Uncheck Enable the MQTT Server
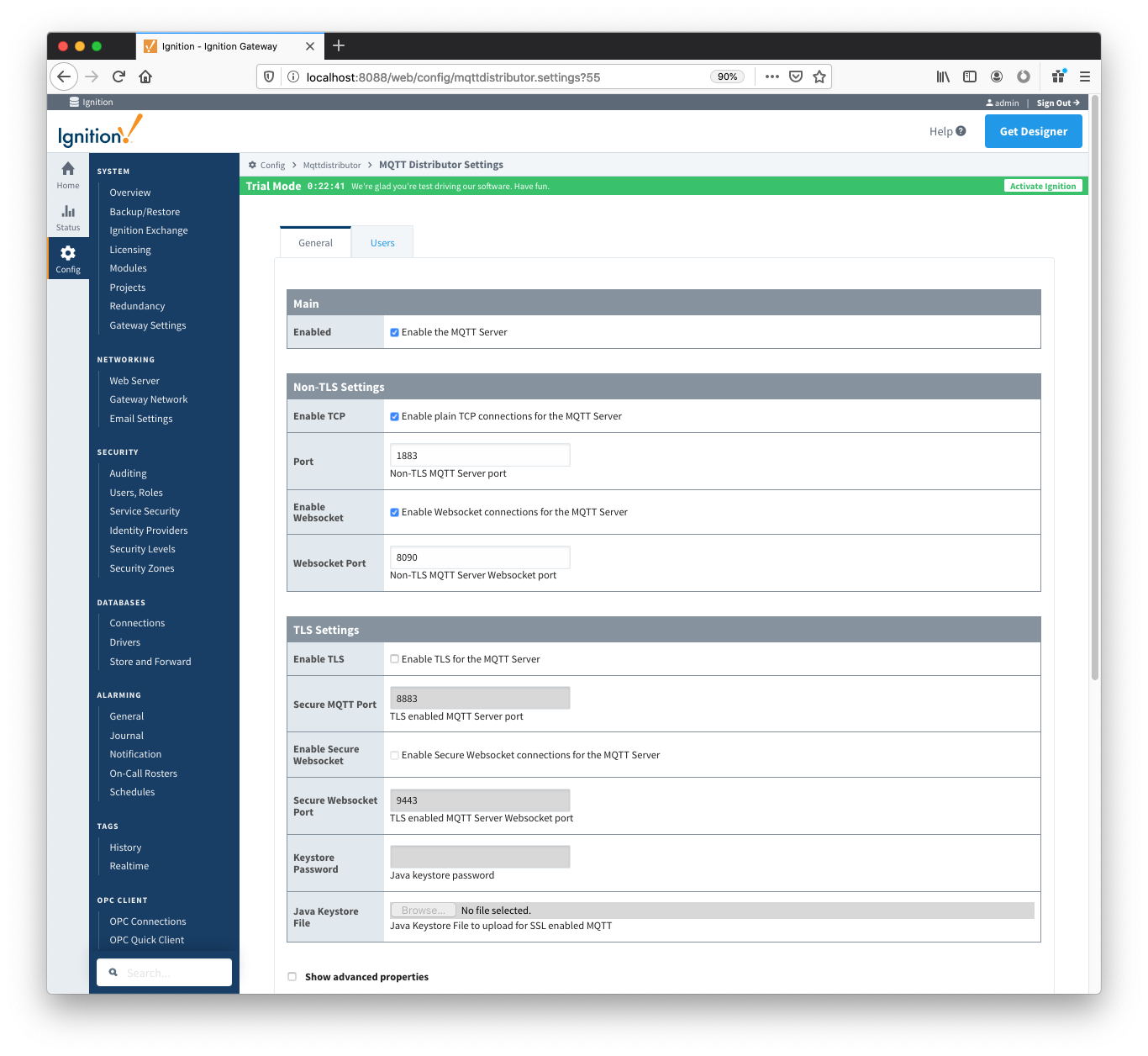 pos(394,332)
